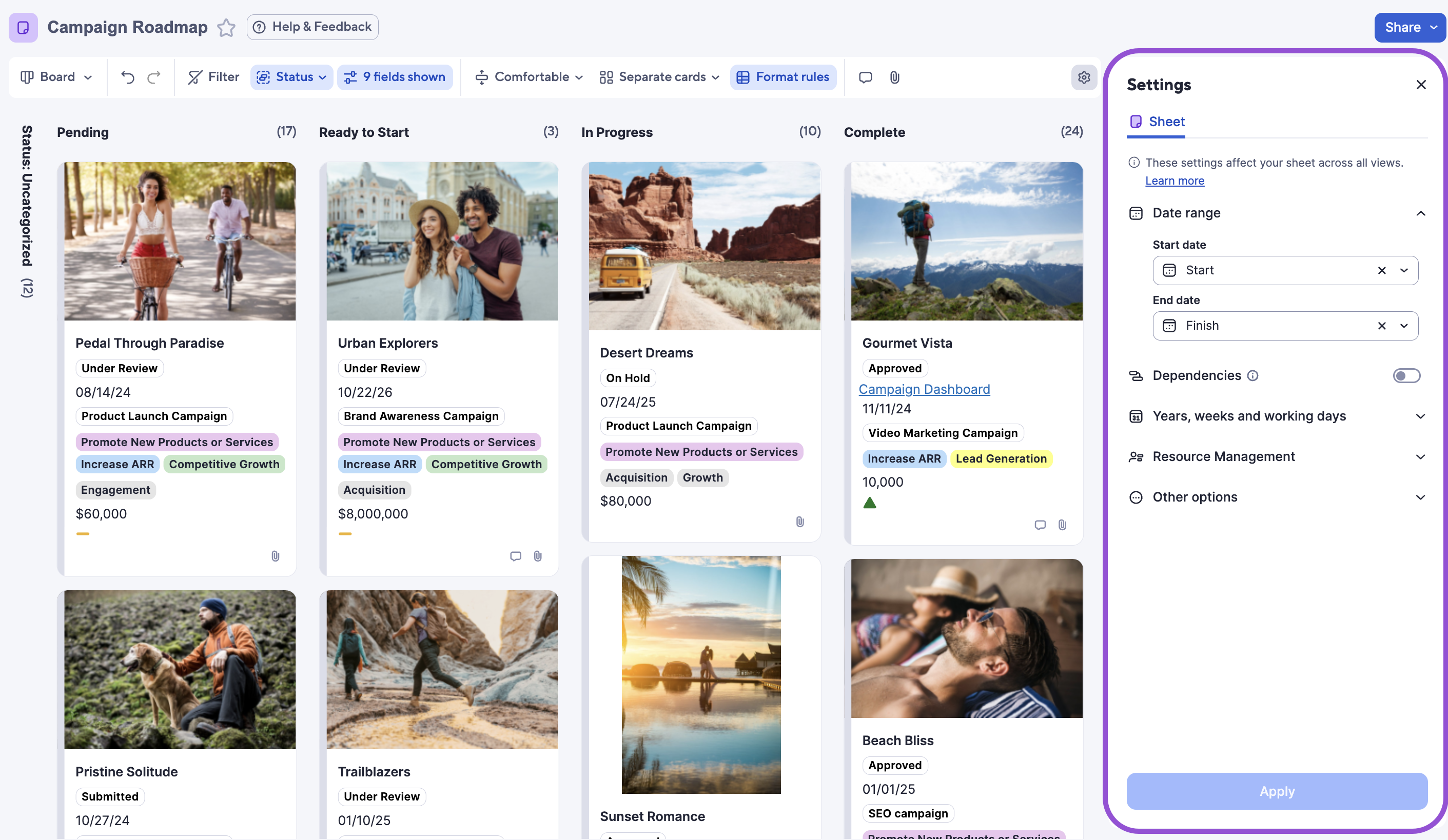Screen dimensions: 1448x840
Task: Star the Campaign Roadmap sheet
Action: (226, 27)
